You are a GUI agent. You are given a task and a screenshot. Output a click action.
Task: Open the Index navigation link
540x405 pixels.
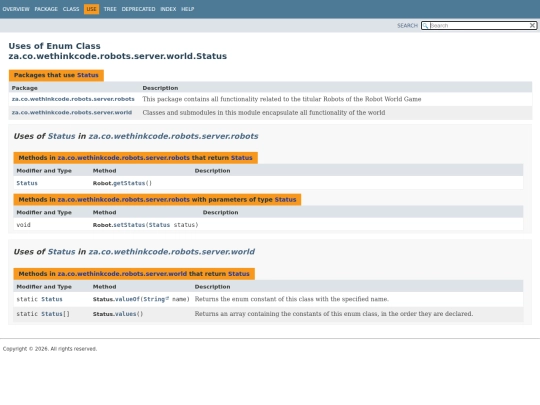click(x=168, y=9)
